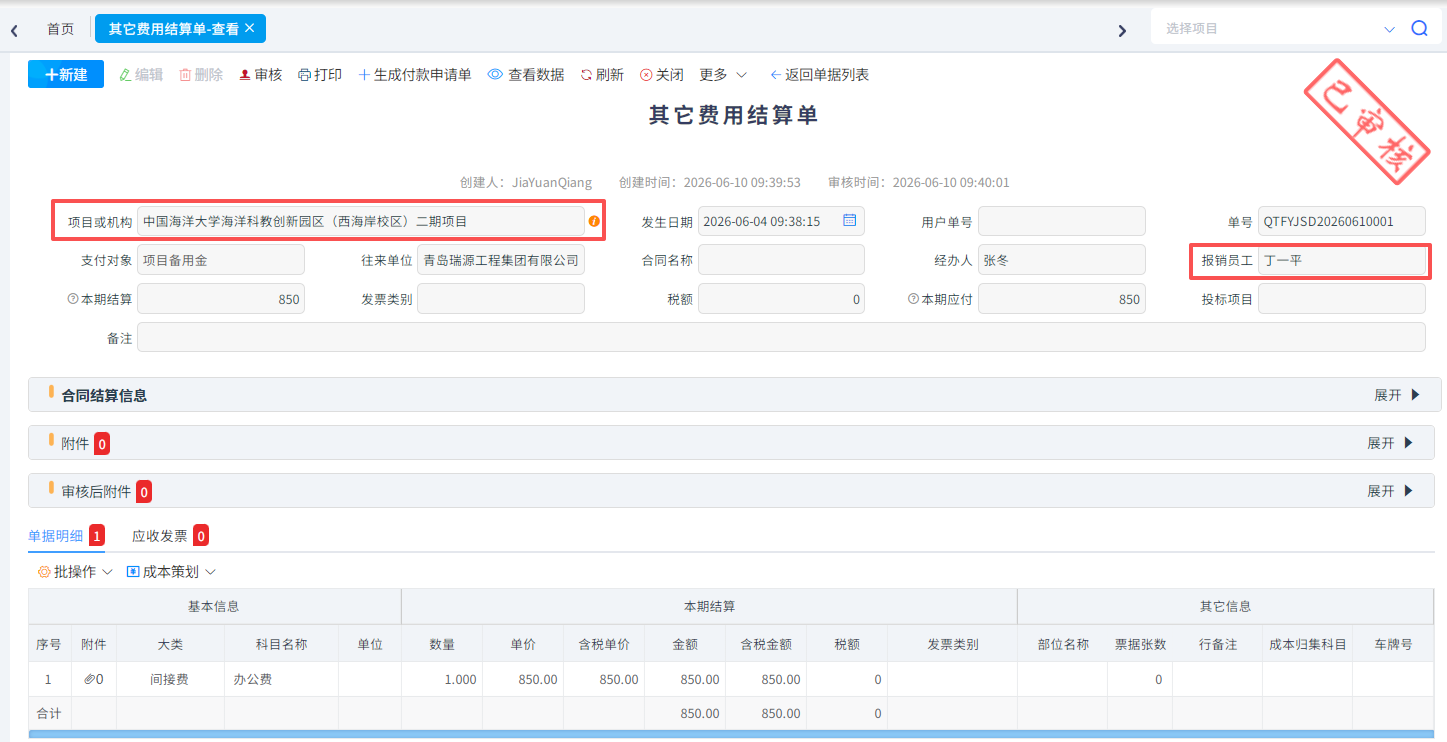The height and width of the screenshot is (742, 1447).
Task: Click the 单号 field QTFYJSD20260610001
Action: point(1342,221)
